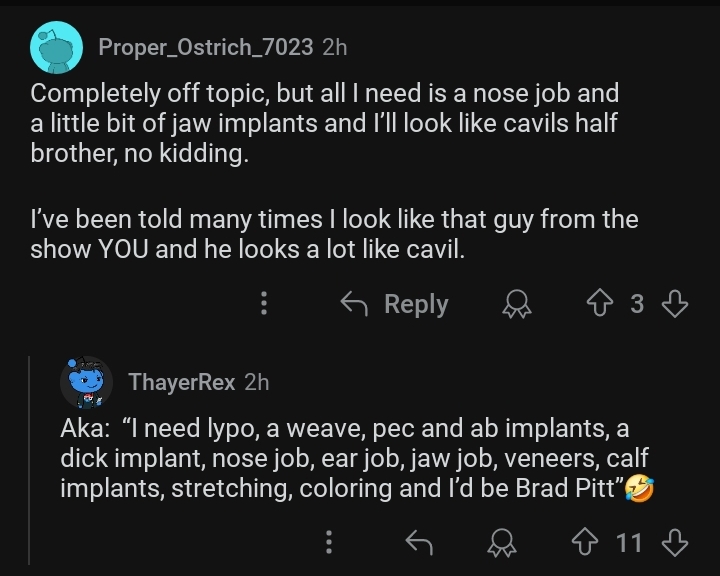Click the vote score 11 on ThayerRex's comment
720x576 pixels.
pyautogui.click(x=629, y=543)
